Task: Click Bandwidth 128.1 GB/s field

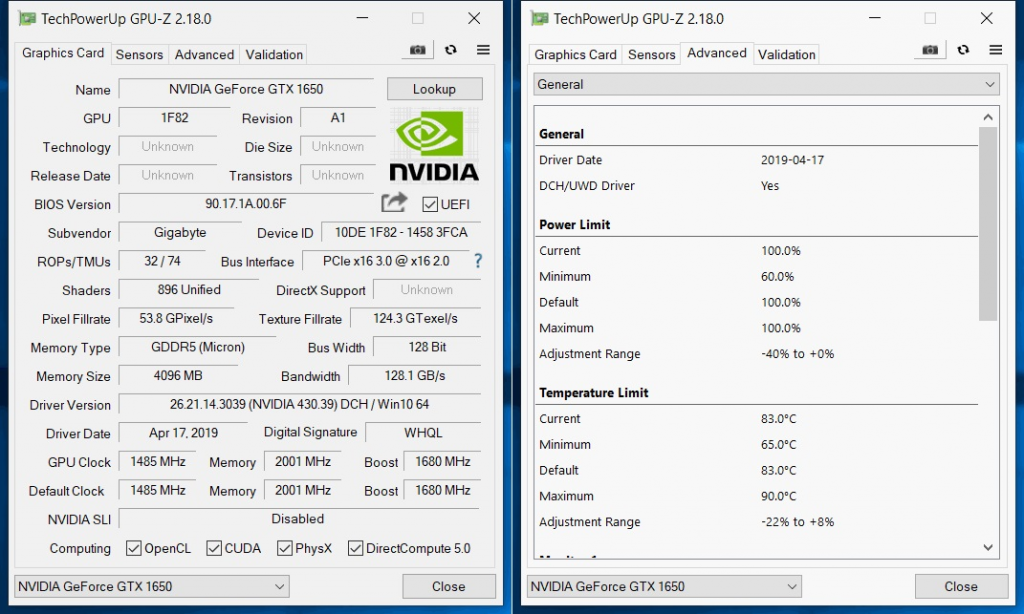Action: coord(415,376)
